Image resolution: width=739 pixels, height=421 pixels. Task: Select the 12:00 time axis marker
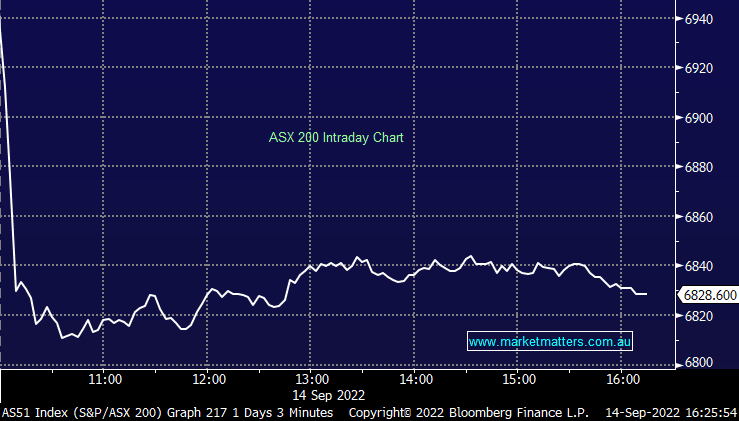click(208, 381)
